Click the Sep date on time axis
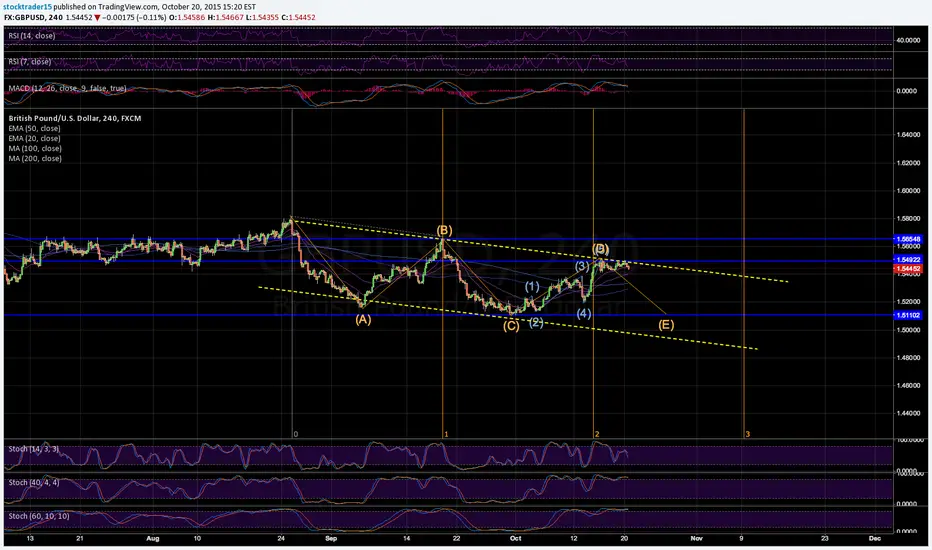This screenshot has height=550, width=932. pyautogui.click(x=331, y=538)
